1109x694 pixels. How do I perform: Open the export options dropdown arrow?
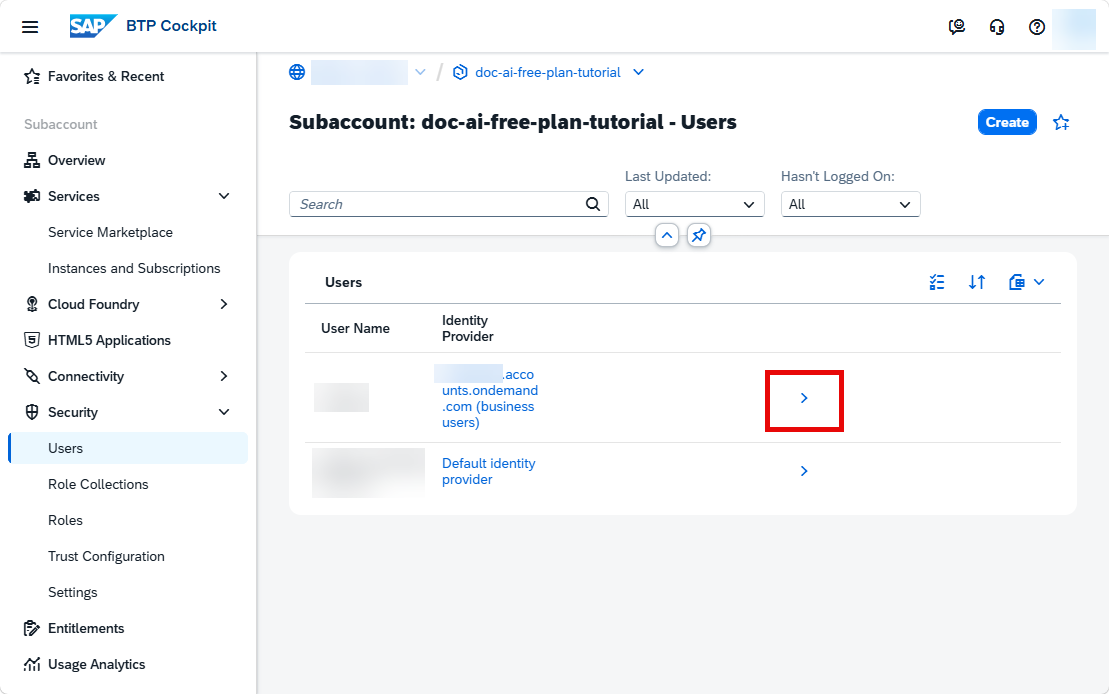pos(1039,282)
